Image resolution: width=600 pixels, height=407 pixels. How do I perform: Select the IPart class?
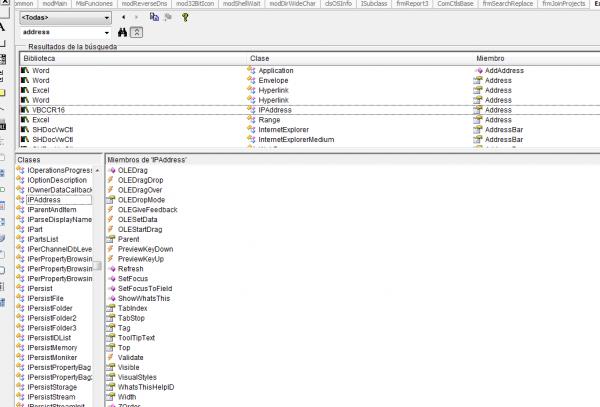tap(35, 230)
